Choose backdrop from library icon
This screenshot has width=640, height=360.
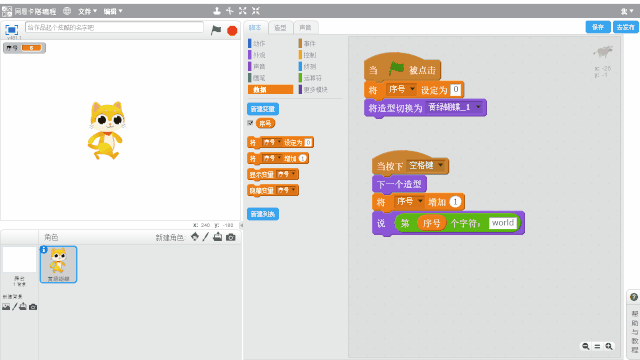[x=6, y=307]
